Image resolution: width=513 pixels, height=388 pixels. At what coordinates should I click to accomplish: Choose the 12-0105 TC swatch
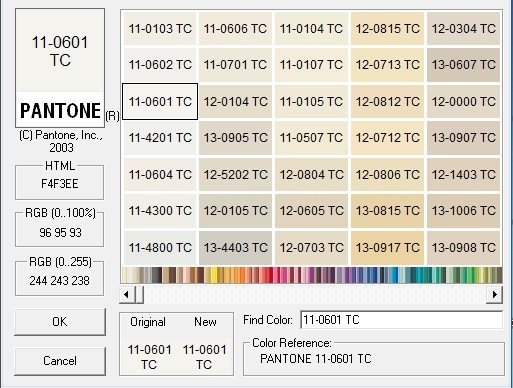[x=235, y=211]
